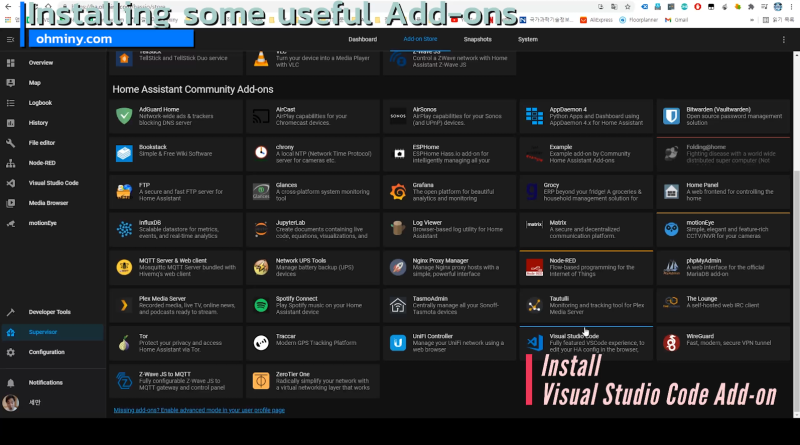Open Overview in the sidebar

(52, 63)
